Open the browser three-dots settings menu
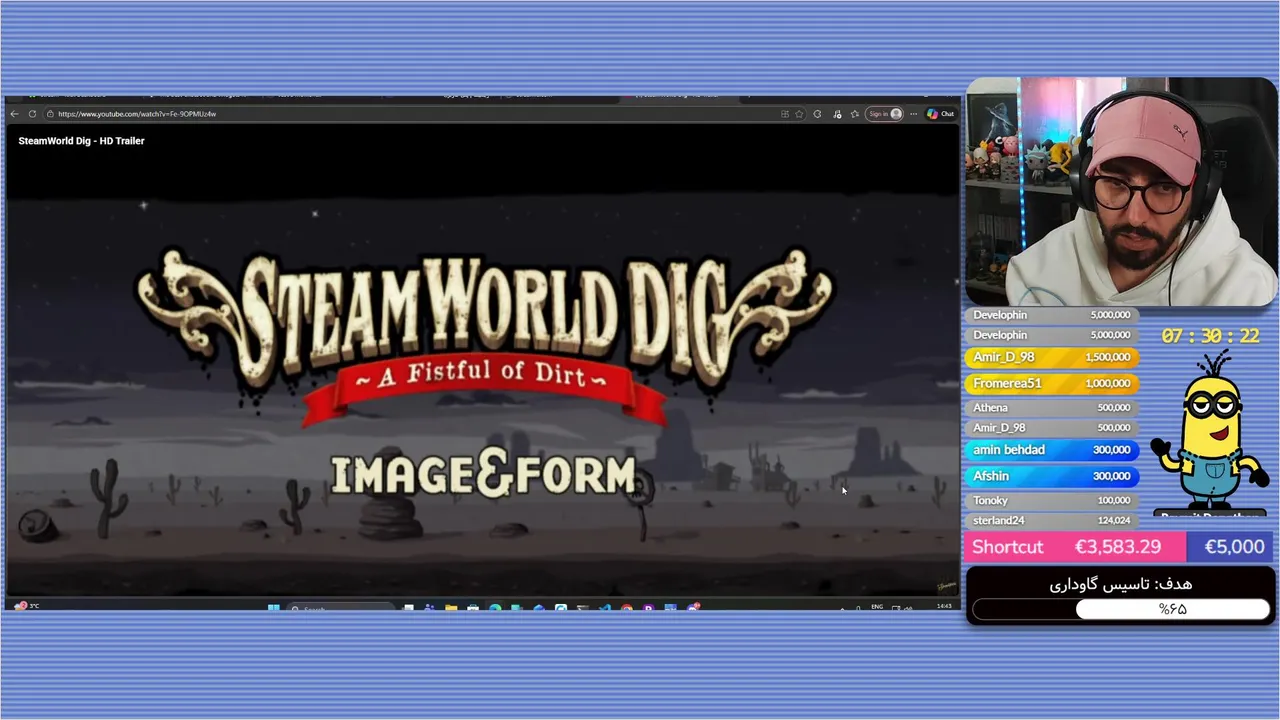 coord(913,114)
